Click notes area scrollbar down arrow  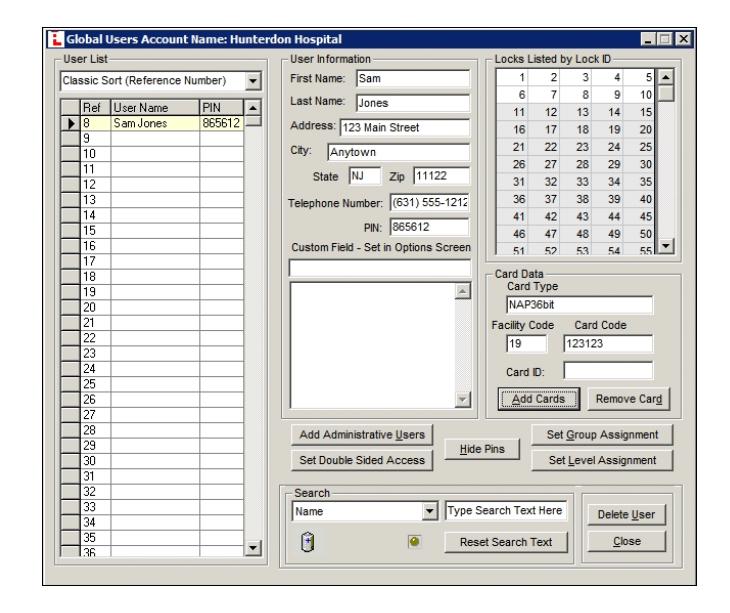point(462,399)
